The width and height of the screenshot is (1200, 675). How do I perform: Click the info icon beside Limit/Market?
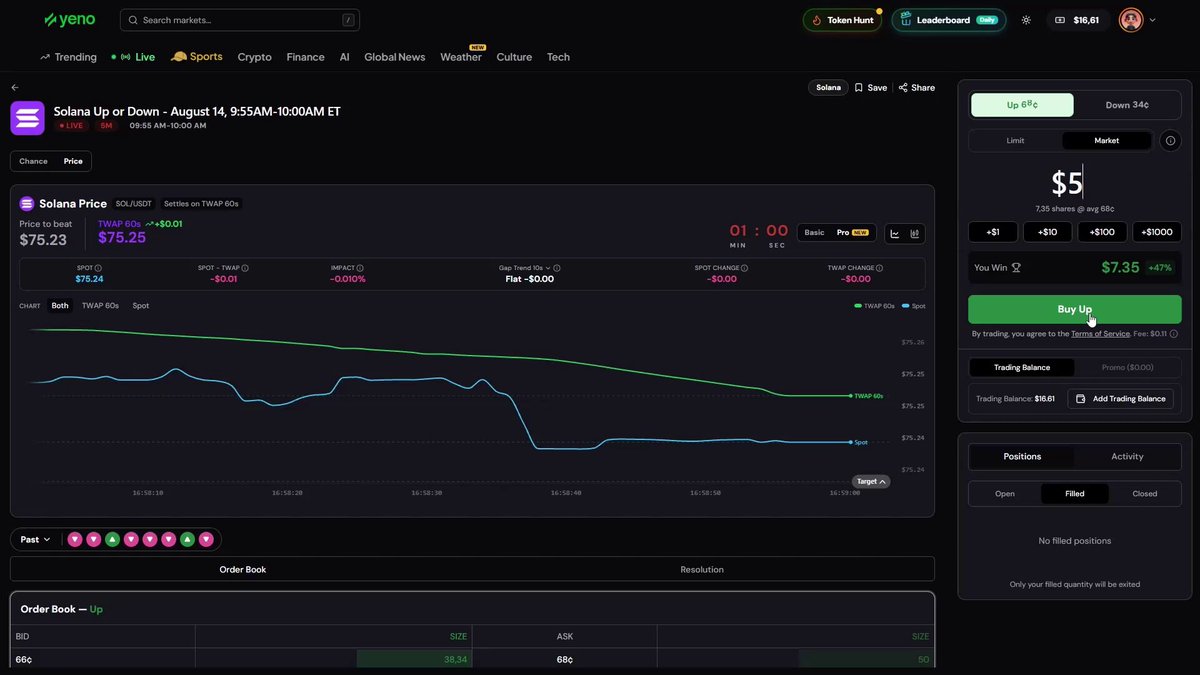tap(1171, 141)
